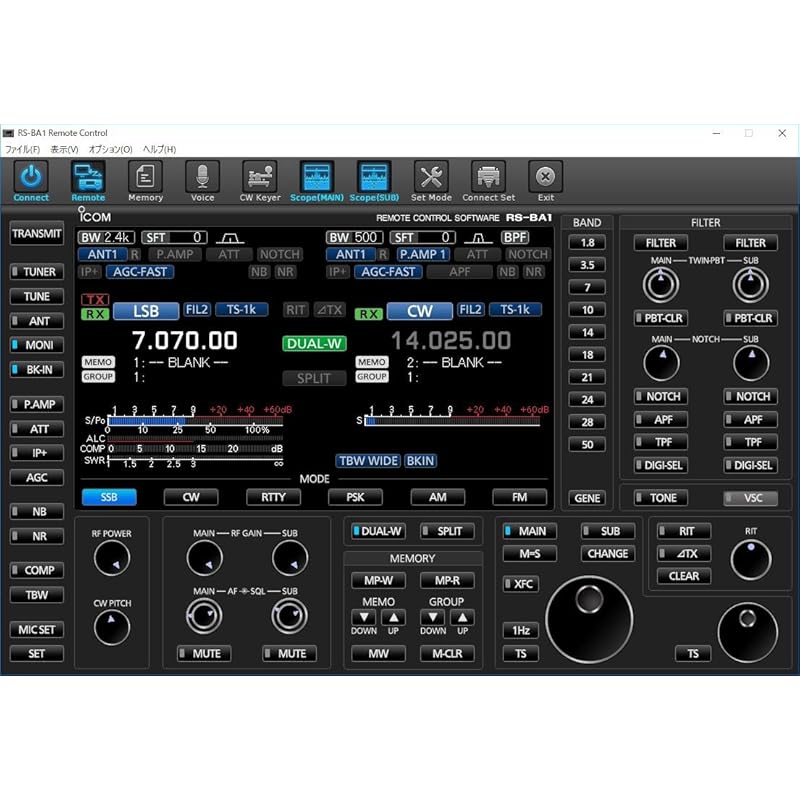Image resolution: width=800 pixels, height=800 pixels.
Task: Click the M-CLR button
Action: tap(447, 654)
